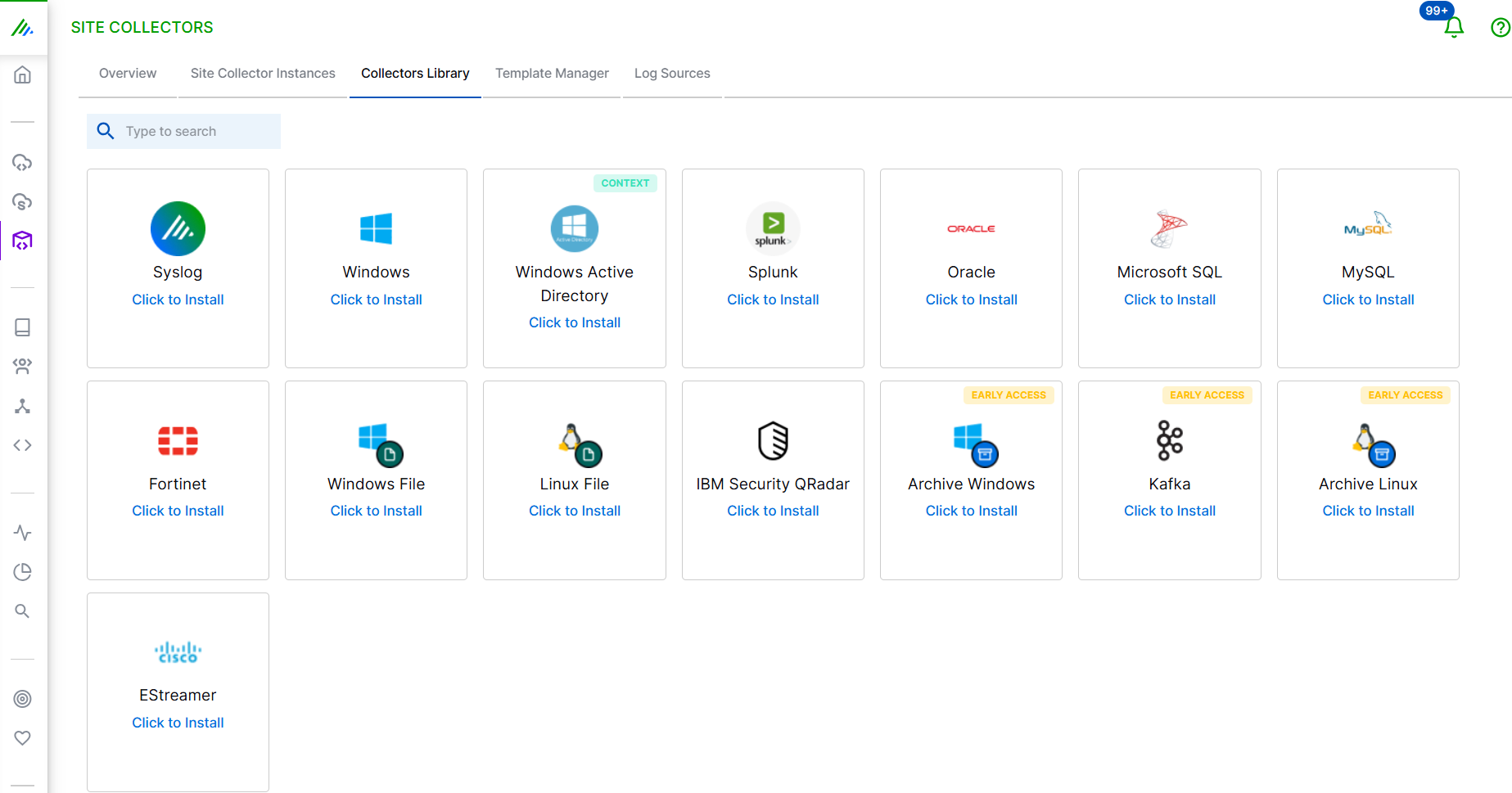Click the Microsoft SQL logo

pos(1170,228)
